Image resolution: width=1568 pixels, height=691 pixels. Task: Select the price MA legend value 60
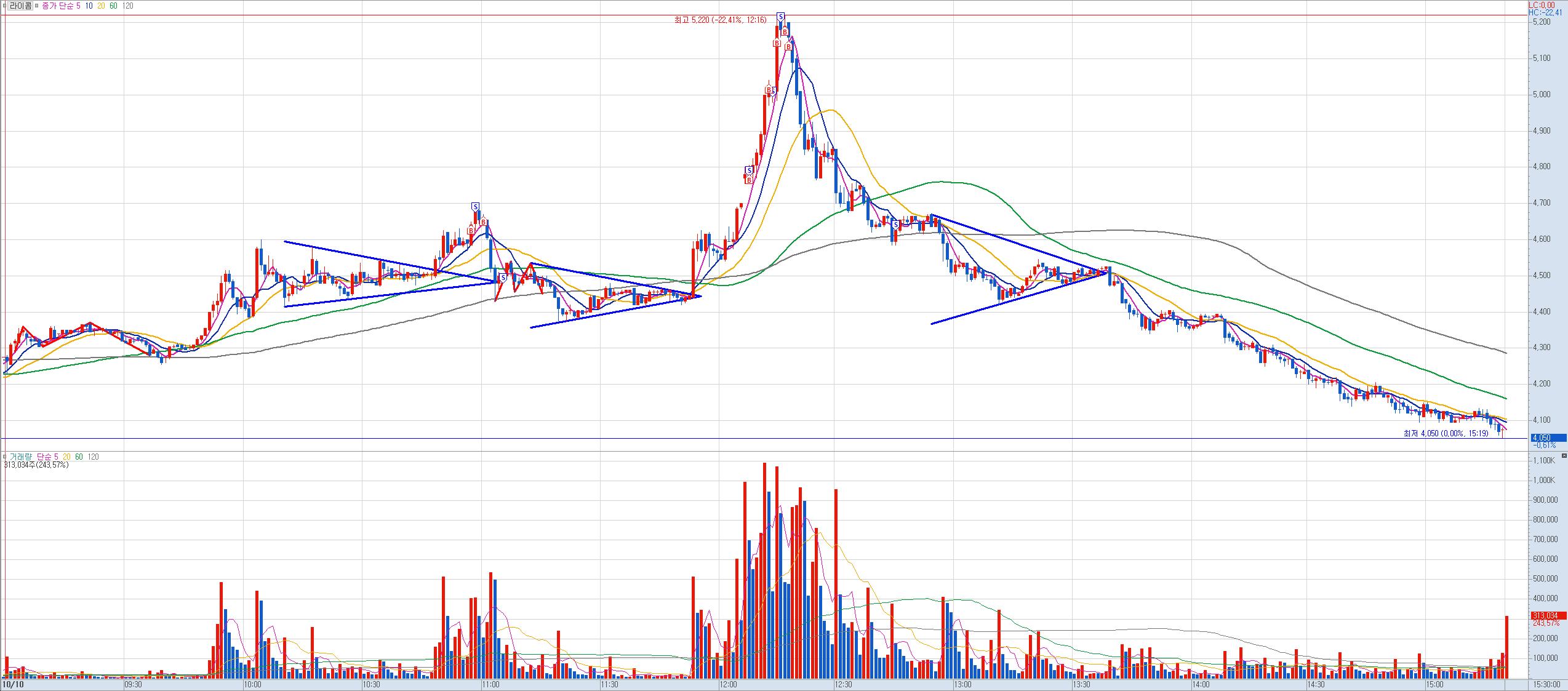click(x=114, y=6)
